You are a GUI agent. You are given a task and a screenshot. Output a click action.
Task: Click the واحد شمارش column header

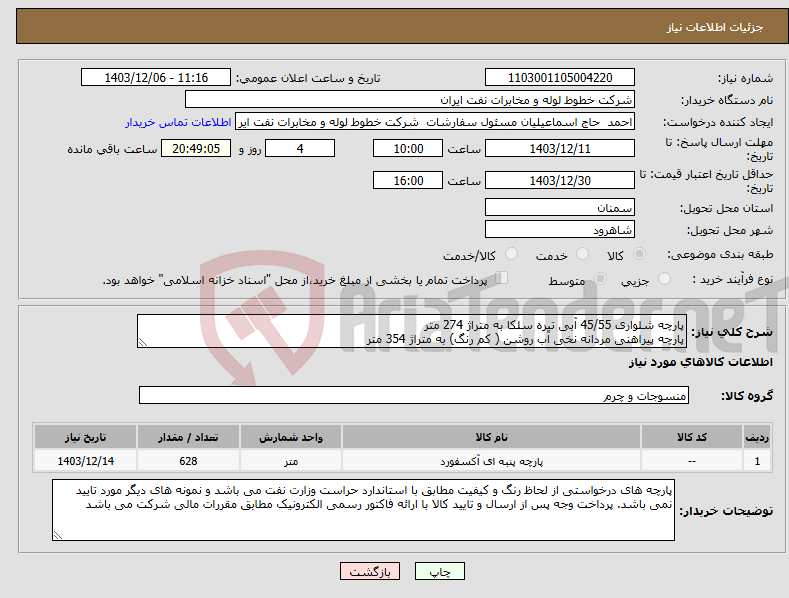291,437
